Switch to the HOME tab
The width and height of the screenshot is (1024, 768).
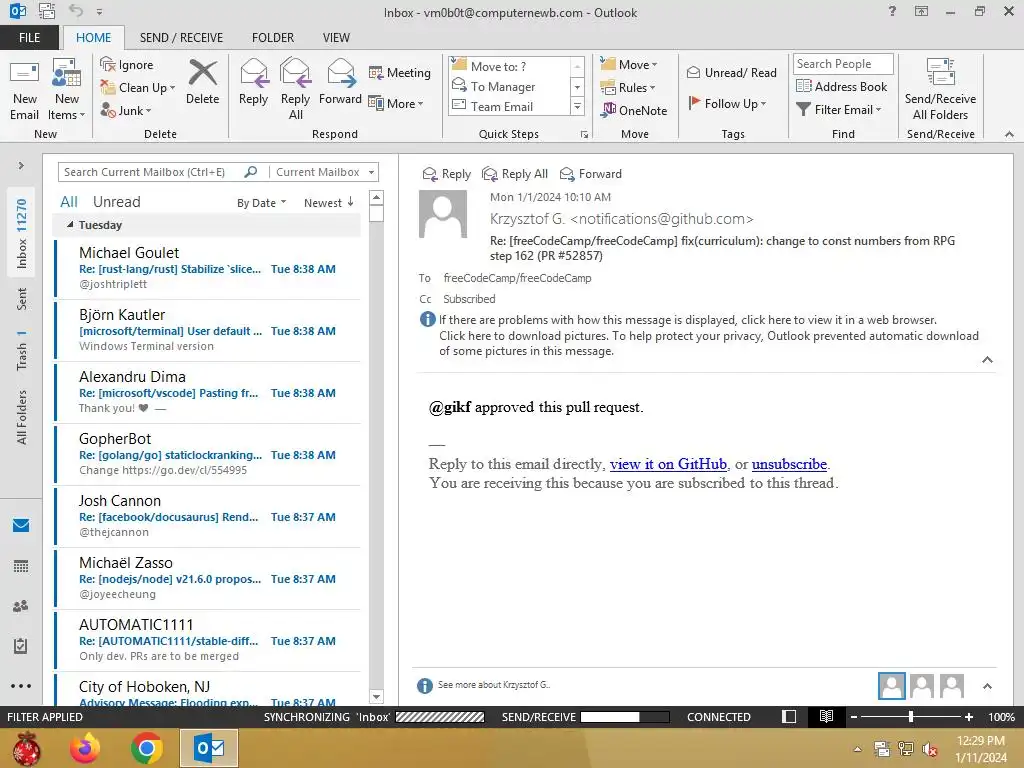pos(93,37)
